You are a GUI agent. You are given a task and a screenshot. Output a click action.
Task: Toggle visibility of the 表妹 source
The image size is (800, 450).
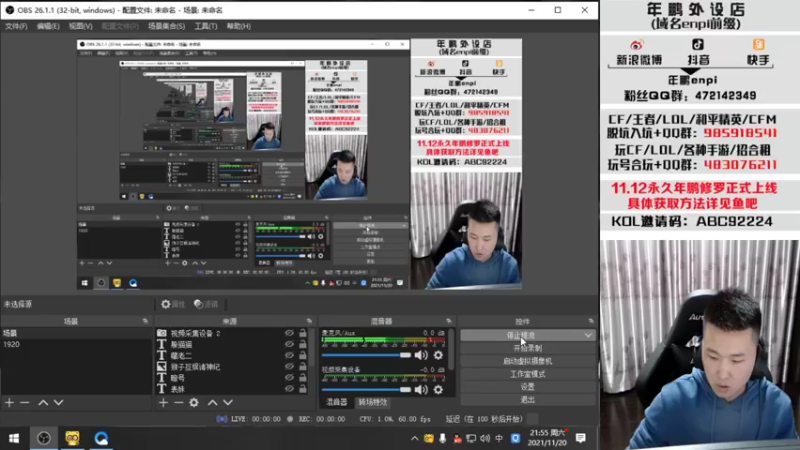tap(289, 389)
